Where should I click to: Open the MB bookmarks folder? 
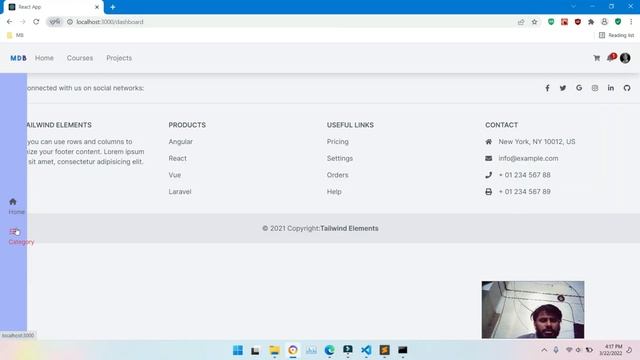click(x=16, y=36)
